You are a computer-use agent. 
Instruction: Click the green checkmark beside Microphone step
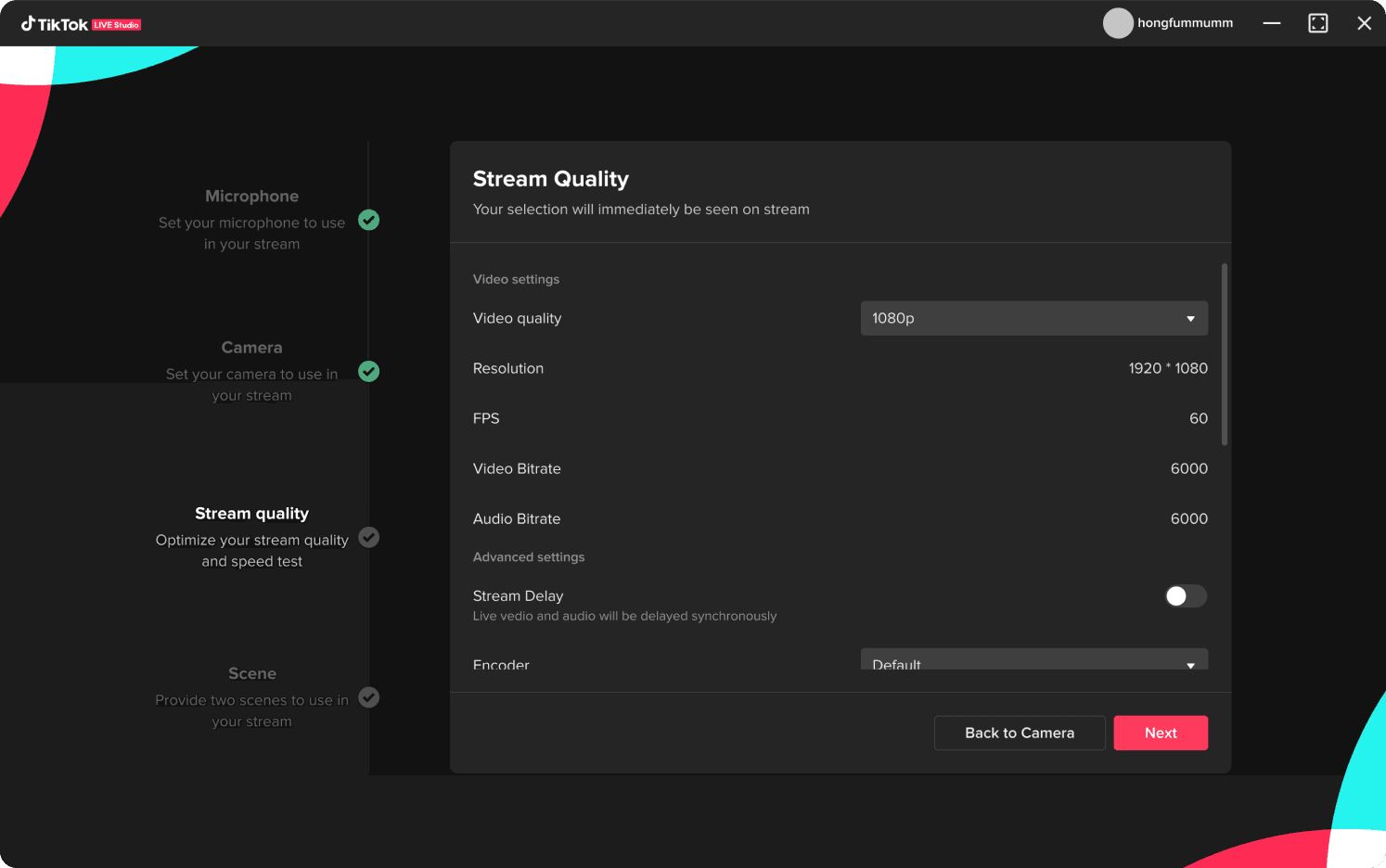(368, 221)
